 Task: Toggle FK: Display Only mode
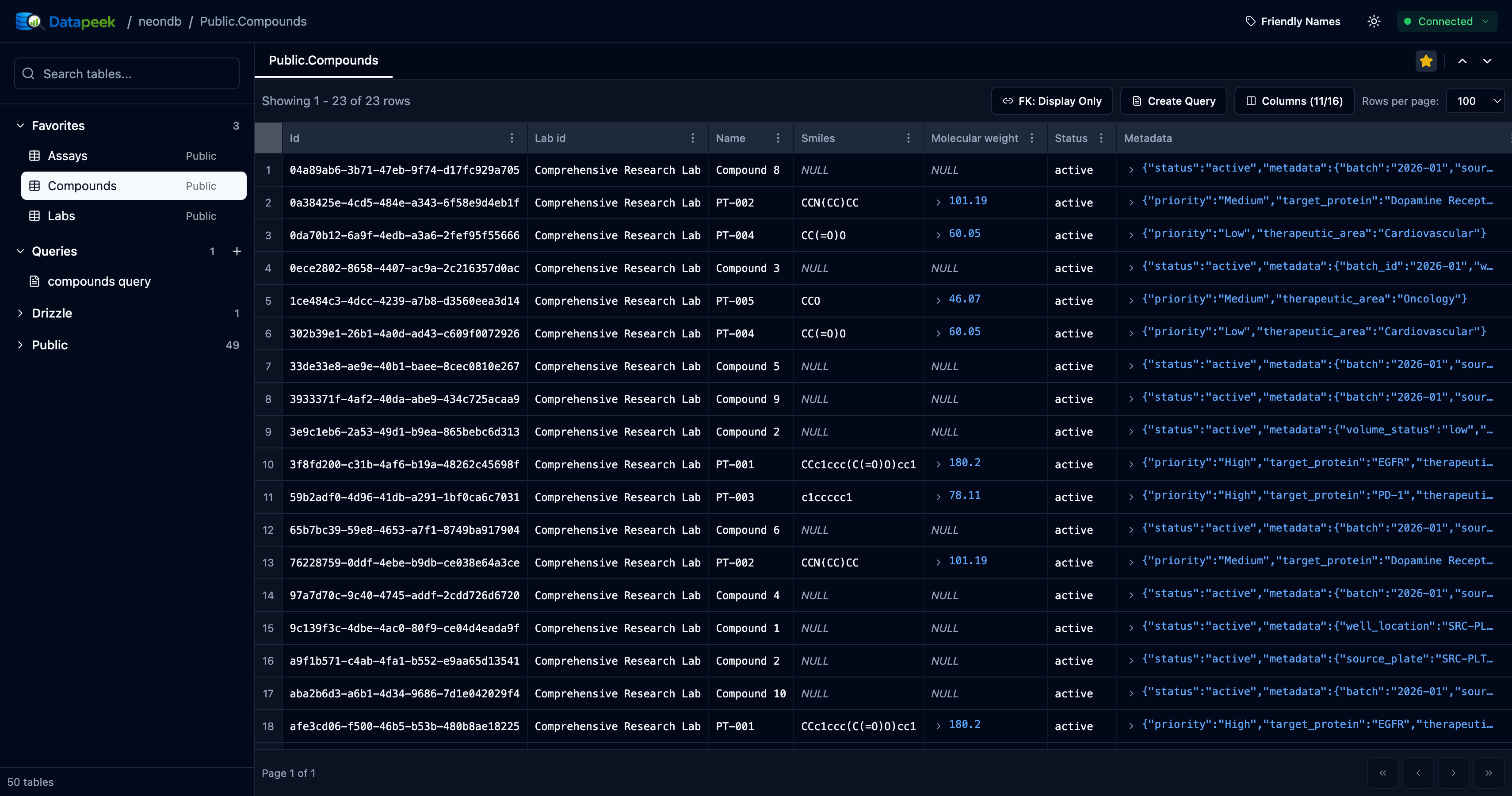1051,100
